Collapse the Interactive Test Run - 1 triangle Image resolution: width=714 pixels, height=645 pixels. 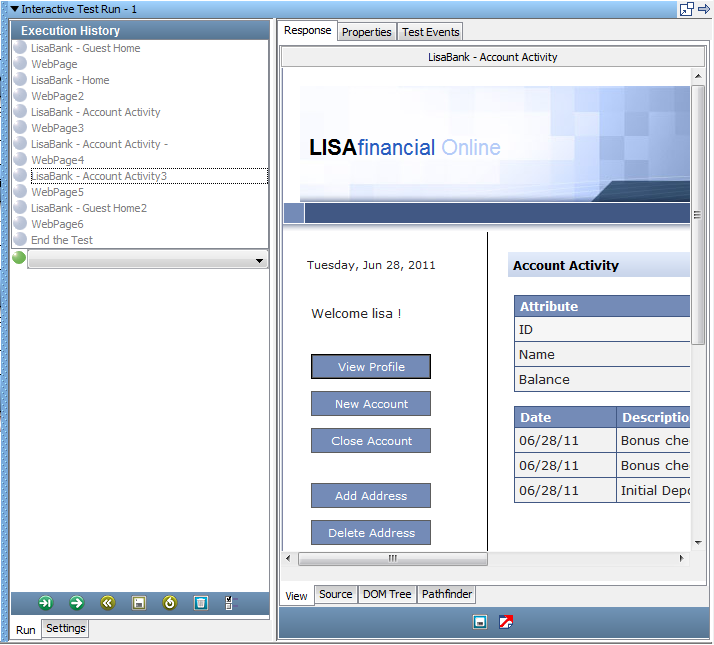(15, 9)
